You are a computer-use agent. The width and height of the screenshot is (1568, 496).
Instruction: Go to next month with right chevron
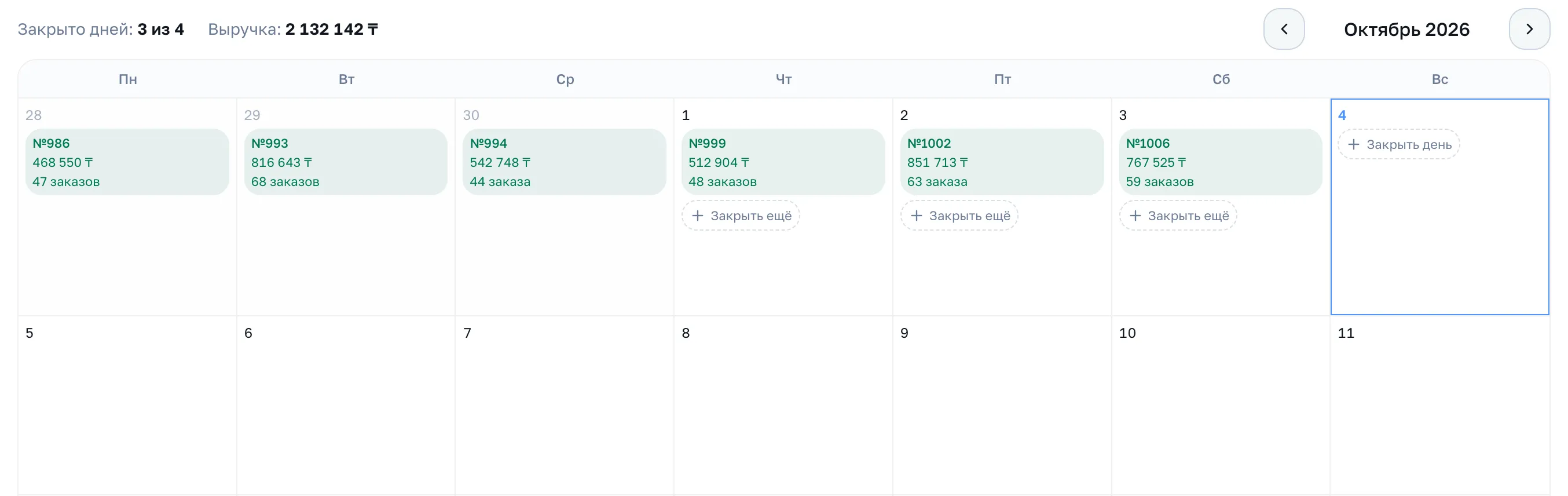[1529, 29]
